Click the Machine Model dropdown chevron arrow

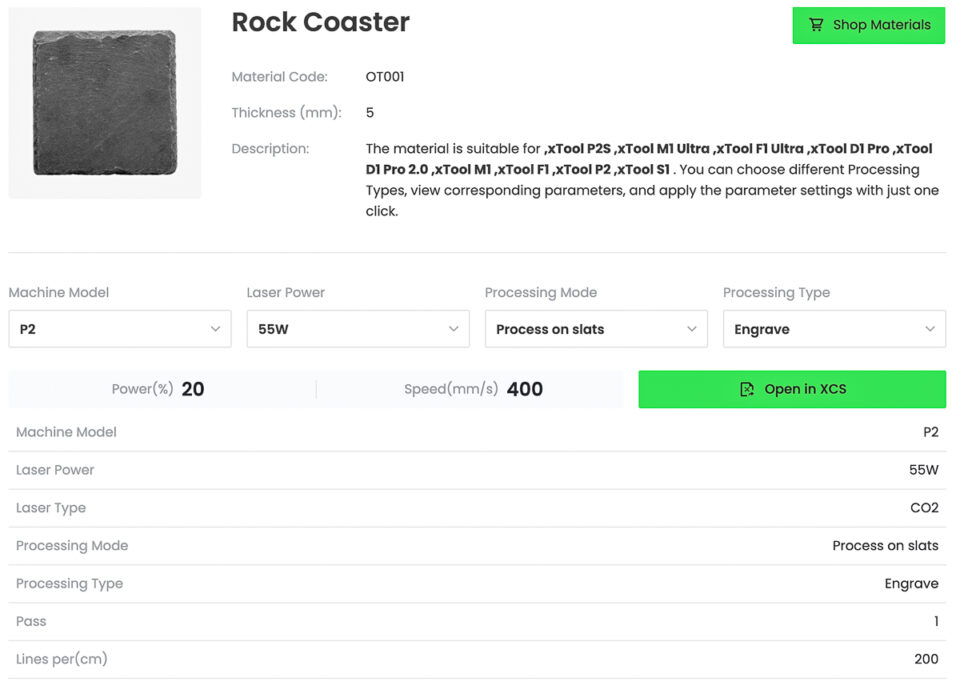pyautogui.click(x=215, y=329)
